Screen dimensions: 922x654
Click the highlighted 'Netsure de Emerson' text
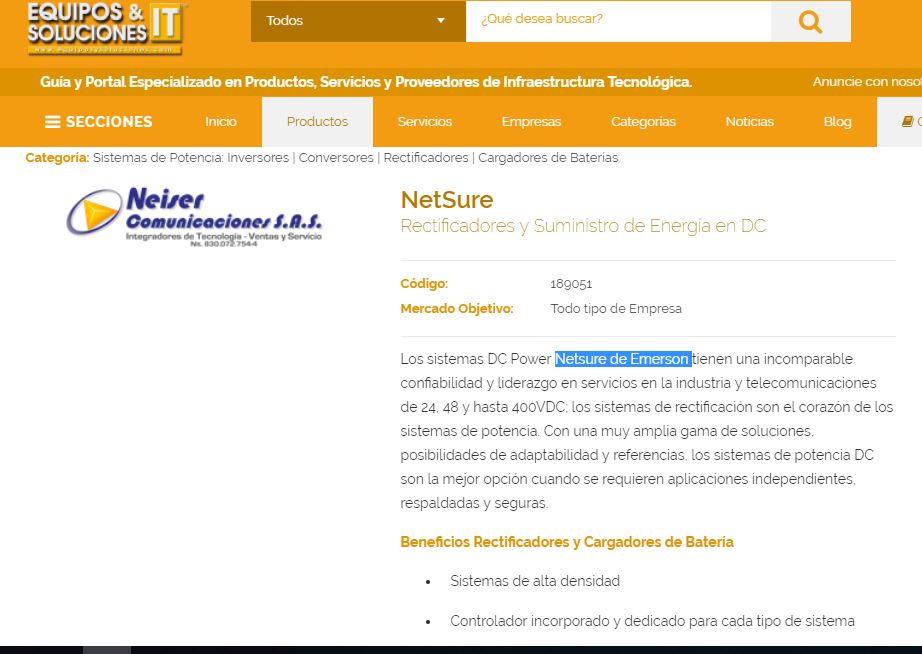coord(623,359)
